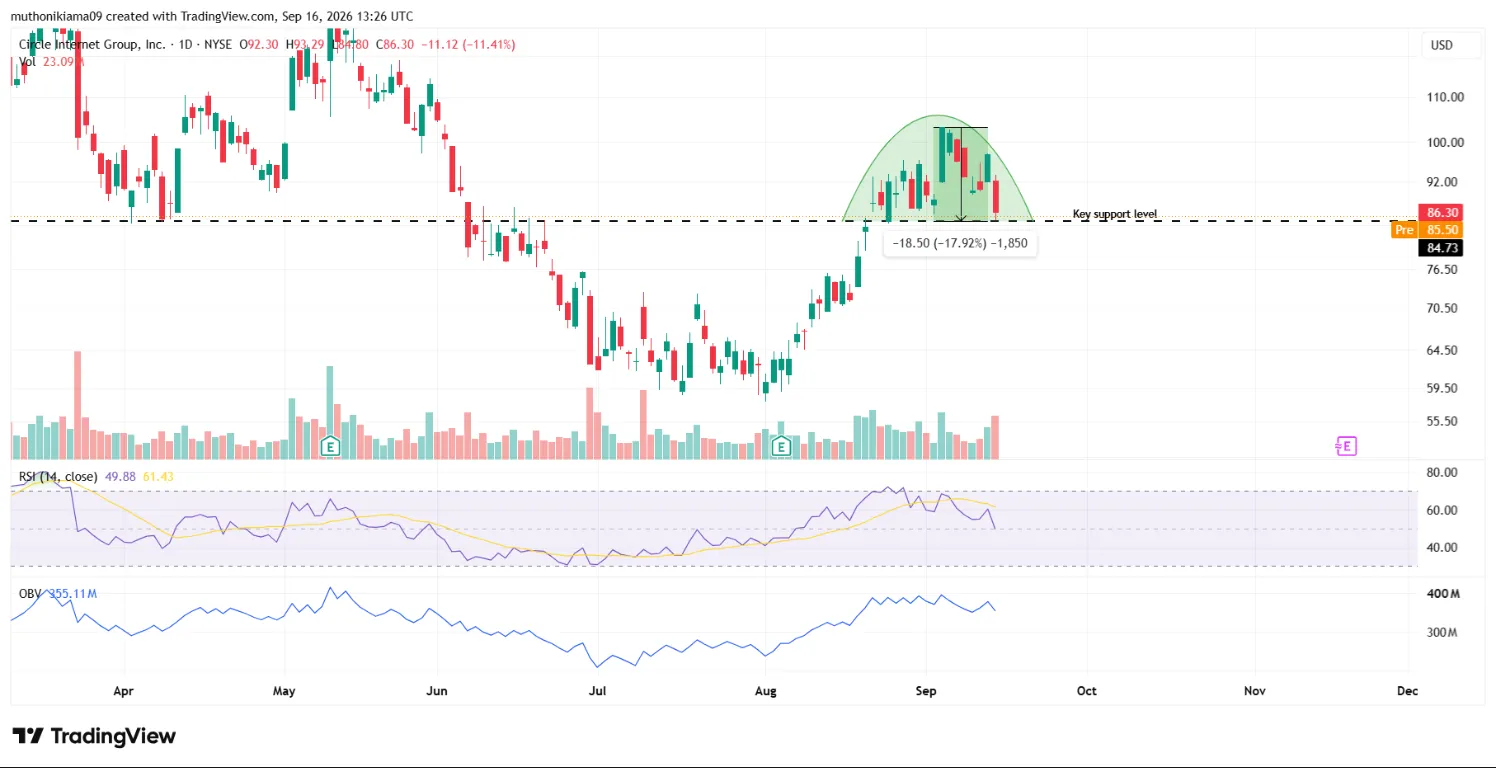Screen dimensions: 1496x768
Task: Click the 100.00 price axis value
Action: 1445,143
